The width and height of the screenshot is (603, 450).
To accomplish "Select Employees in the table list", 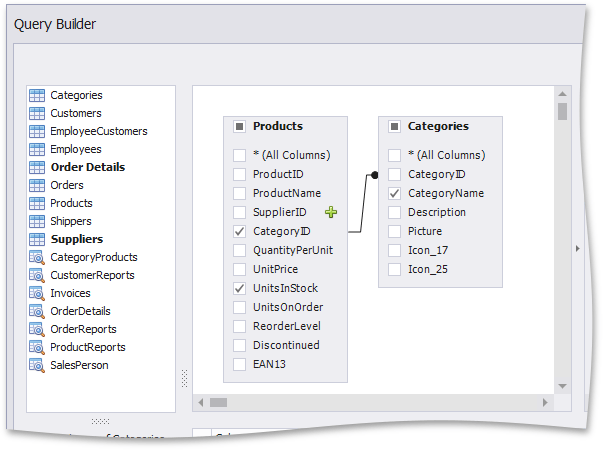I will pyautogui.click(x=75, y=149).
